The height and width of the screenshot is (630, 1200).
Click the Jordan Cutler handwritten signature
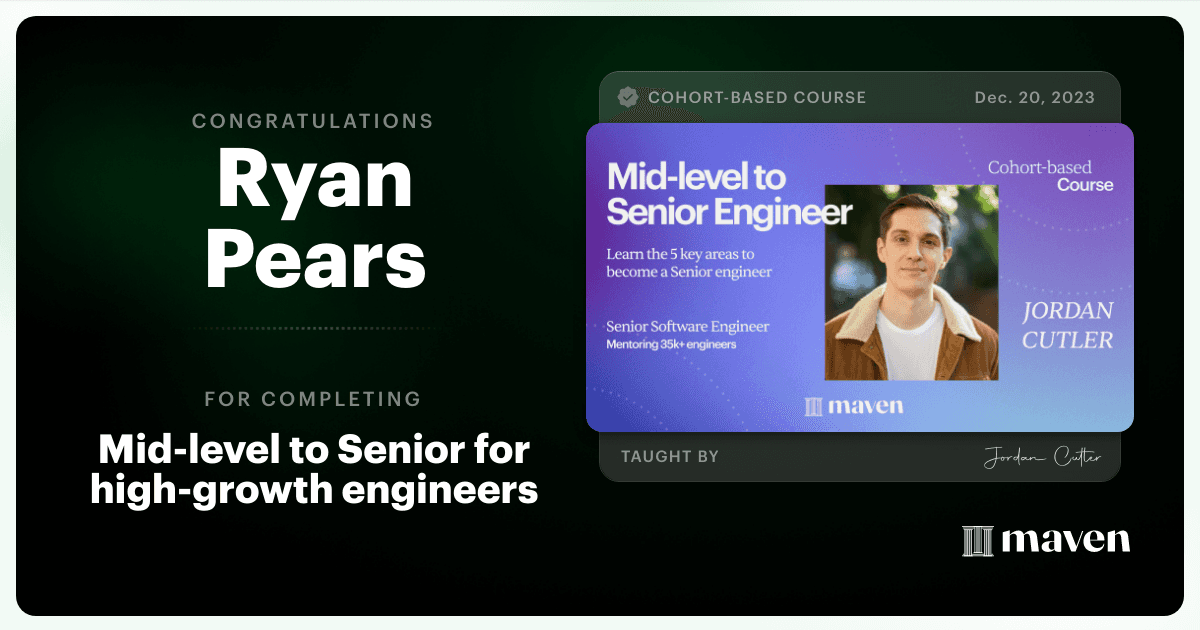[x=1041, y=457]
